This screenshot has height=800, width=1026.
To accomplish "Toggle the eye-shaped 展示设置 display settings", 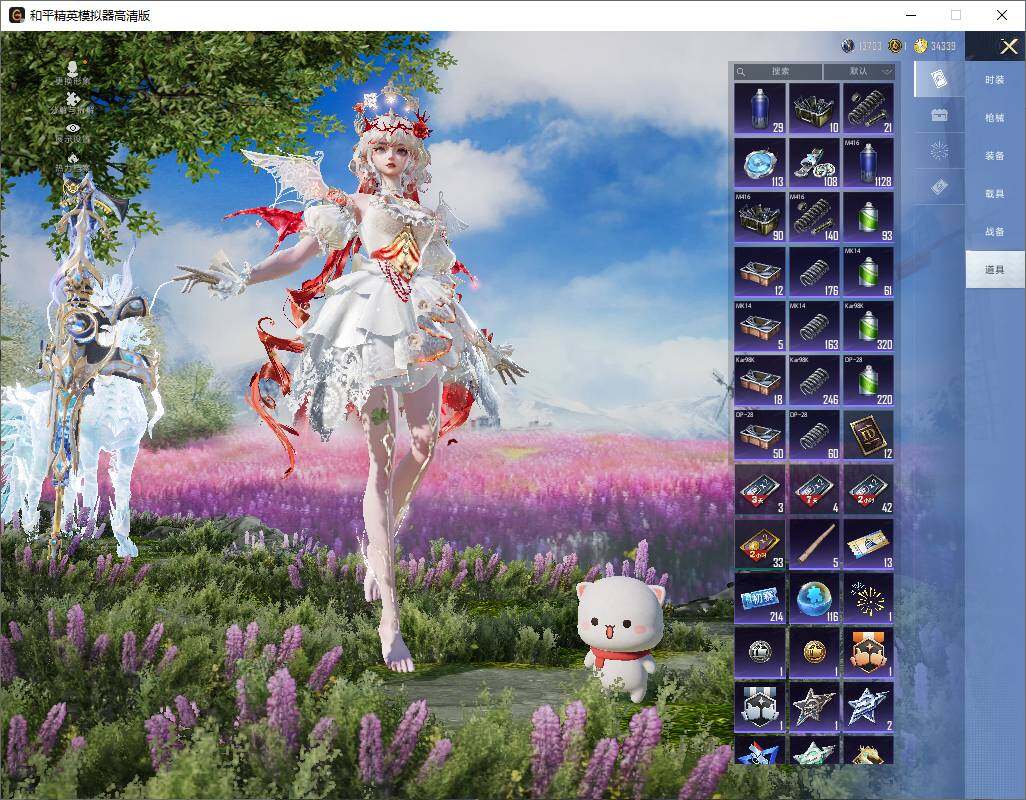I will pos(73,133).
